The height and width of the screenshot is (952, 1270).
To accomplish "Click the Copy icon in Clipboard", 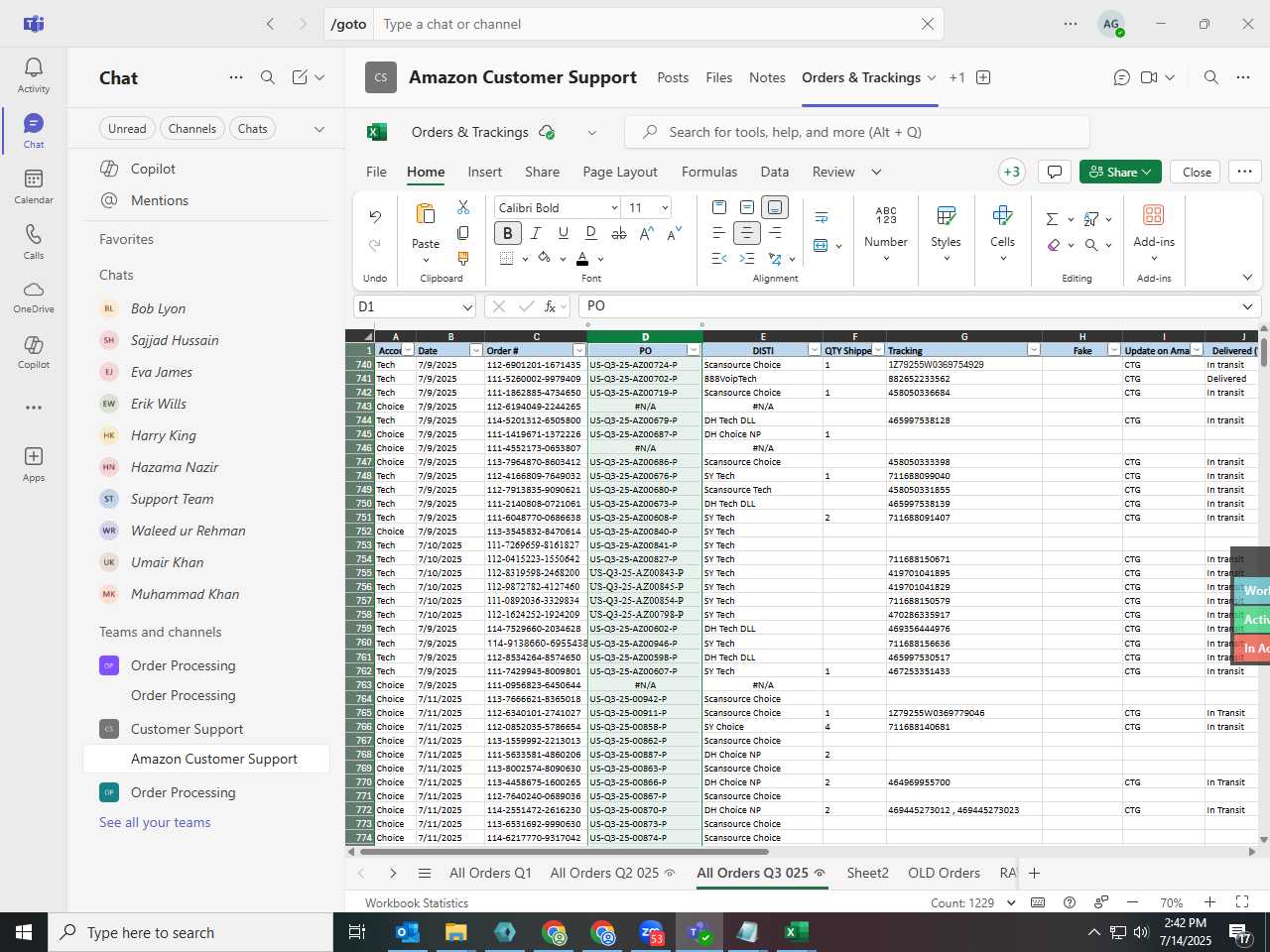I will 463,233.
